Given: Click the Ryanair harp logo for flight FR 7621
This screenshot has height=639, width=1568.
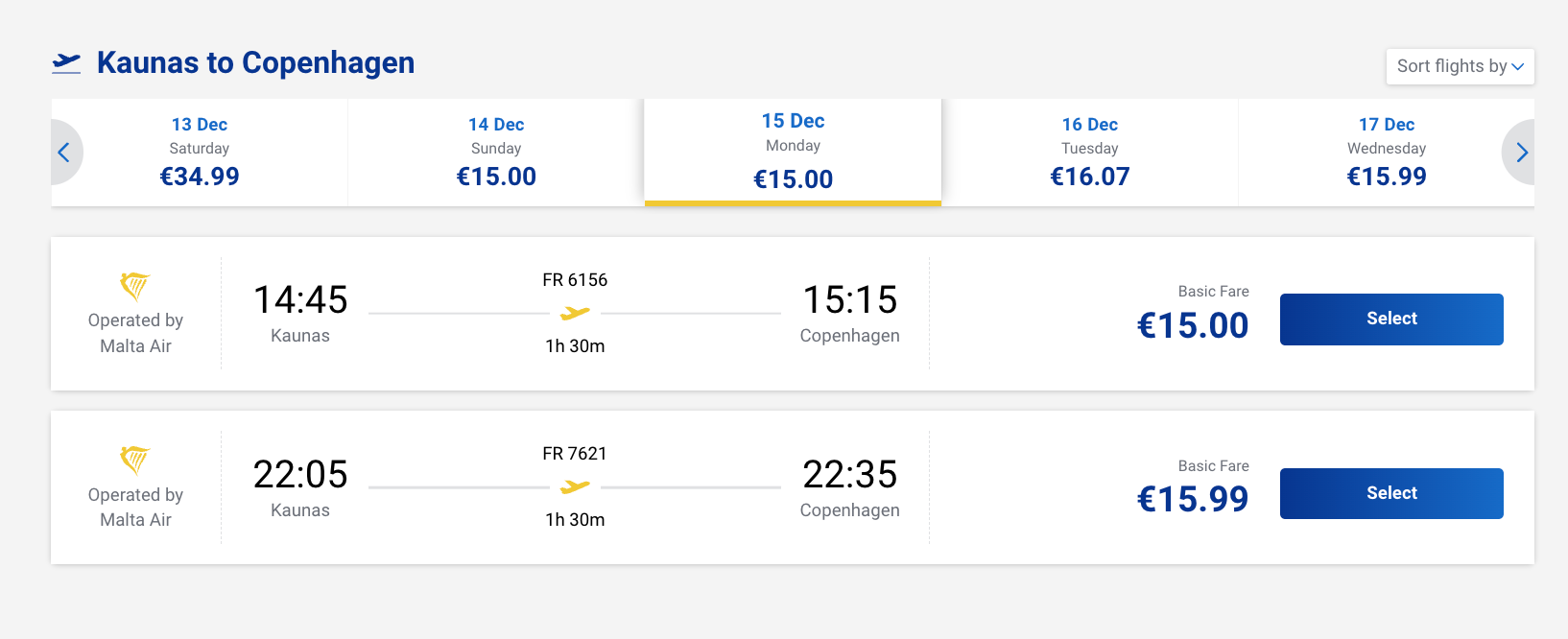Looking at the screenshot, I should tap(135, 460).
